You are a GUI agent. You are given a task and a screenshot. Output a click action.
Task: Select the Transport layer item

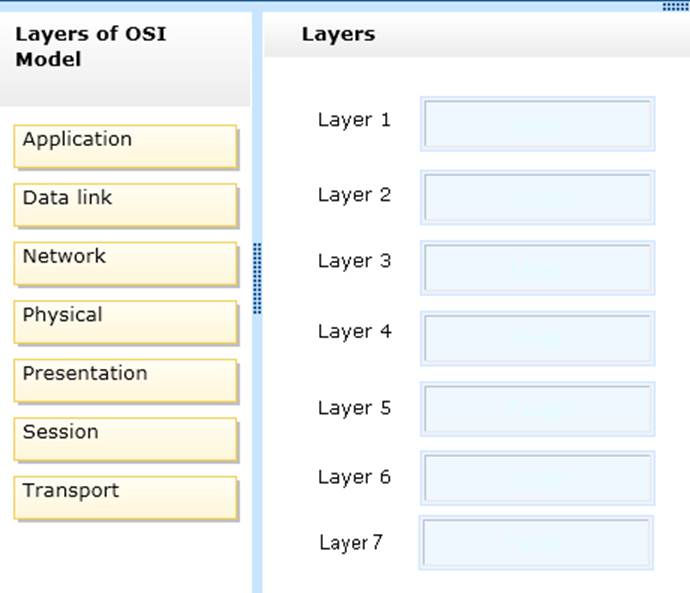click(x=125, y=497)
